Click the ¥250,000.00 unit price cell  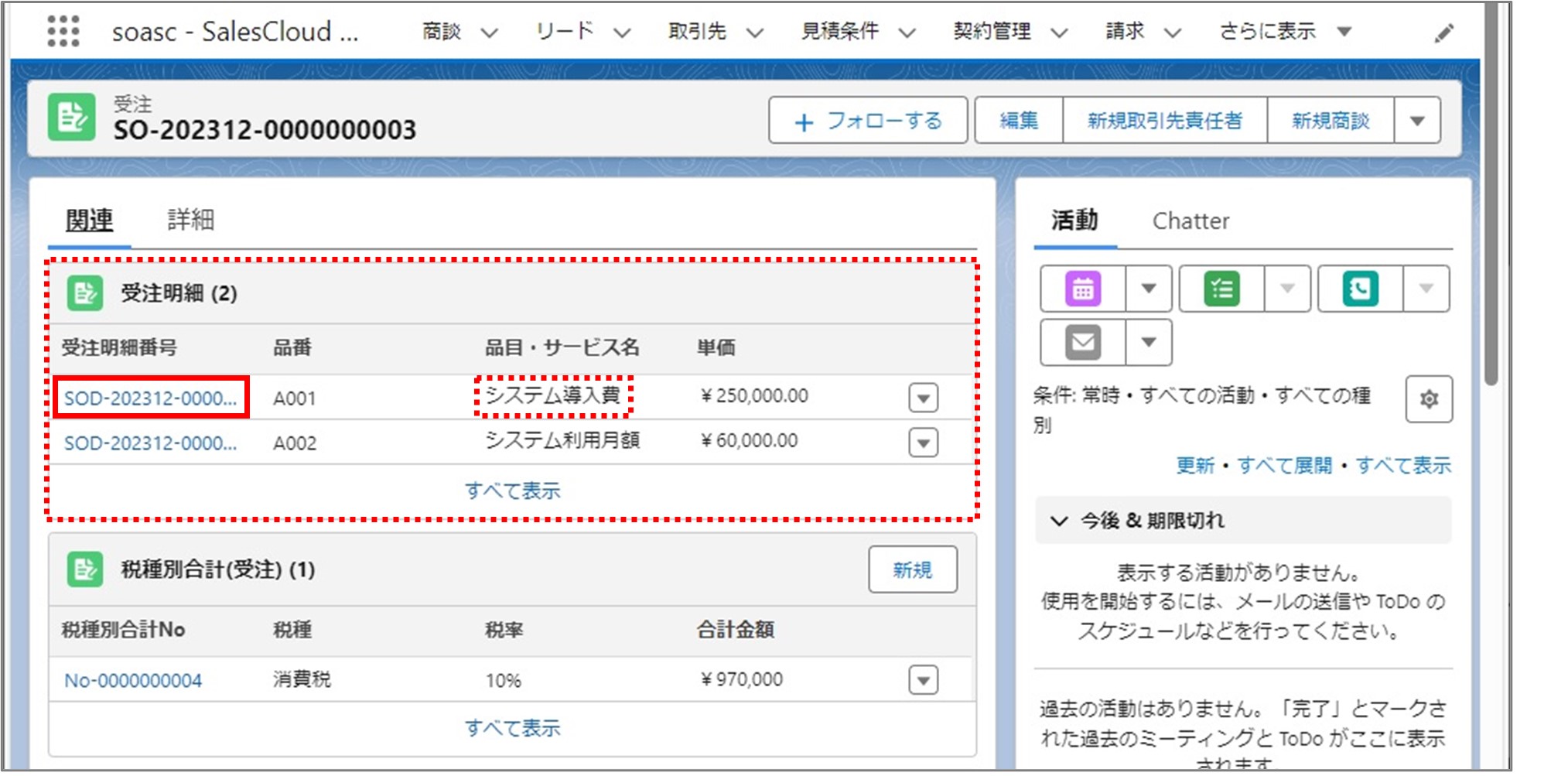click(x=753, y=396)
